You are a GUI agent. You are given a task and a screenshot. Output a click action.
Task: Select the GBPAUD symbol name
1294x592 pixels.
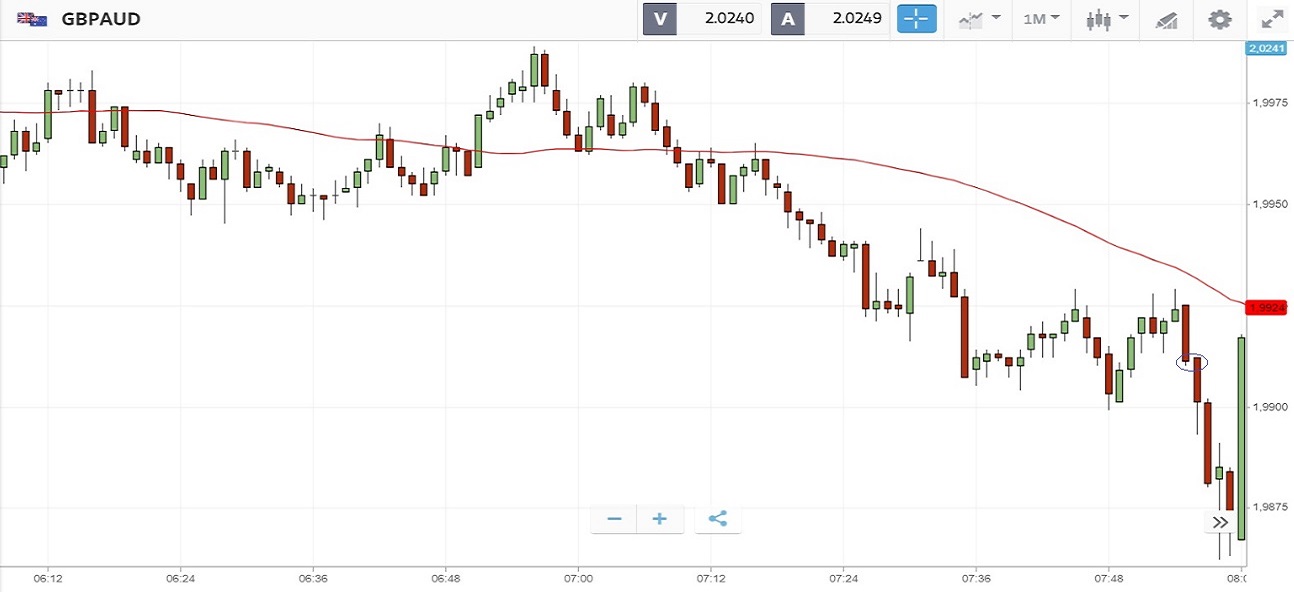[x=100, y=19]
